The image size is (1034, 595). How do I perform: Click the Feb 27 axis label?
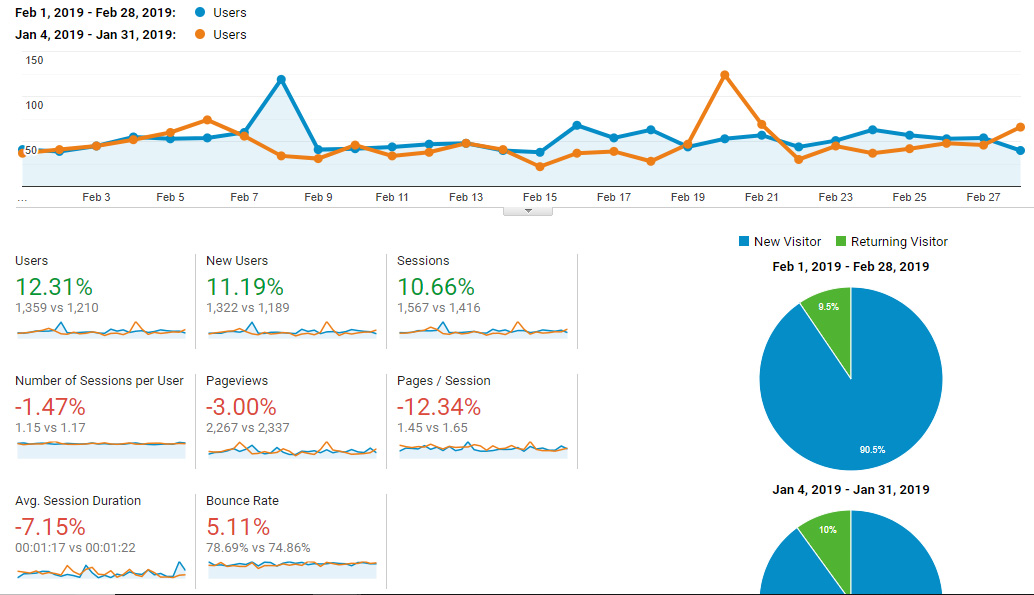[983, 197]
